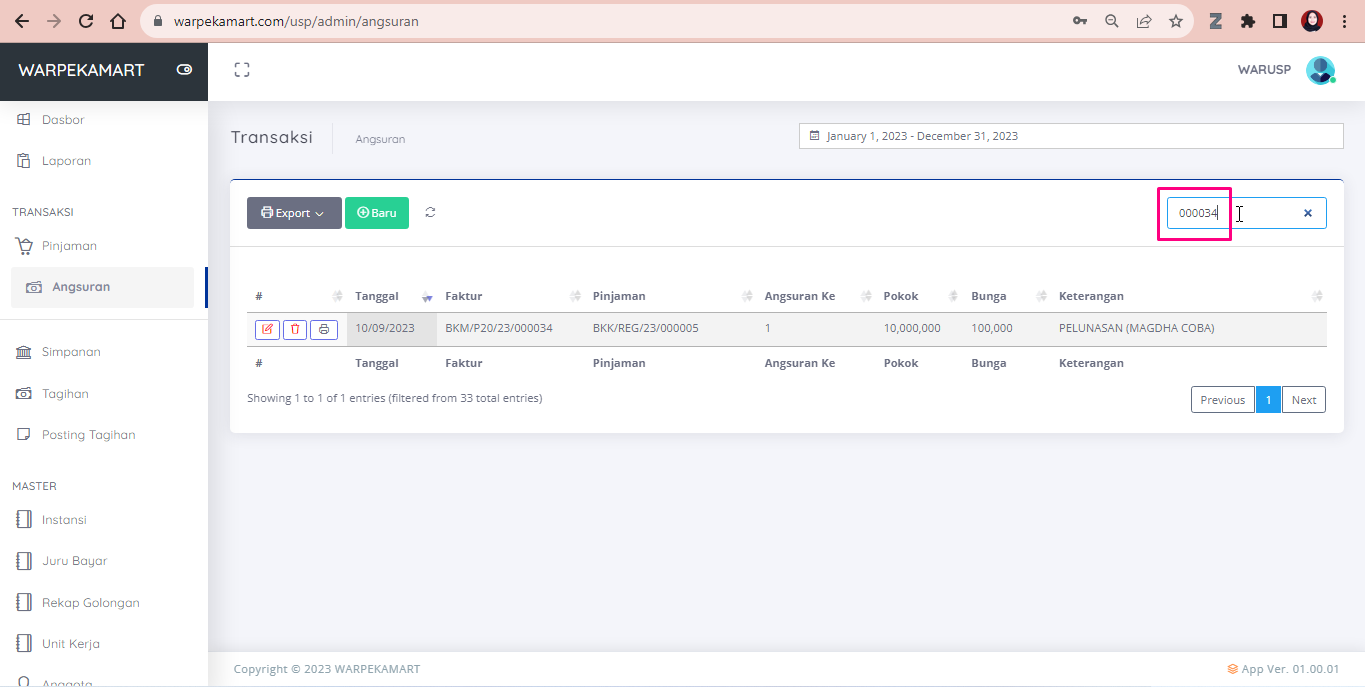Toggle the browser side panel
This screenshot has width=1365, height=687.
1279,21
